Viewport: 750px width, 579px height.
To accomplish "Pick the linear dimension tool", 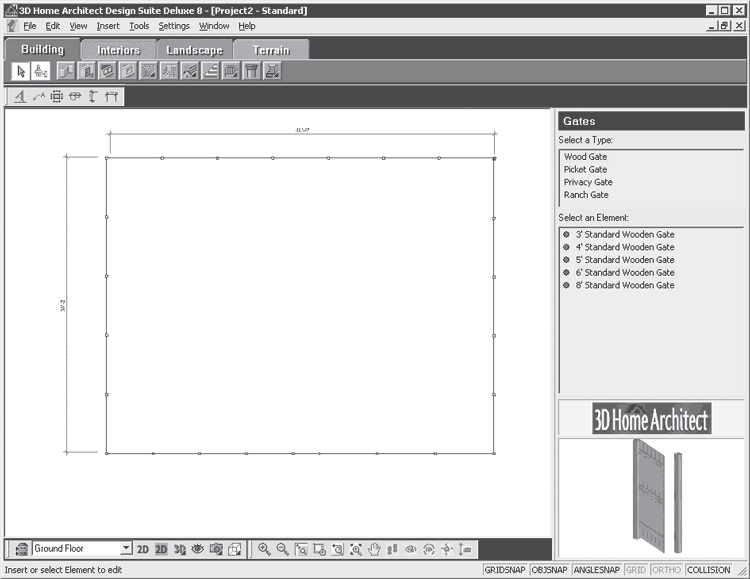I will coord(111,97).
